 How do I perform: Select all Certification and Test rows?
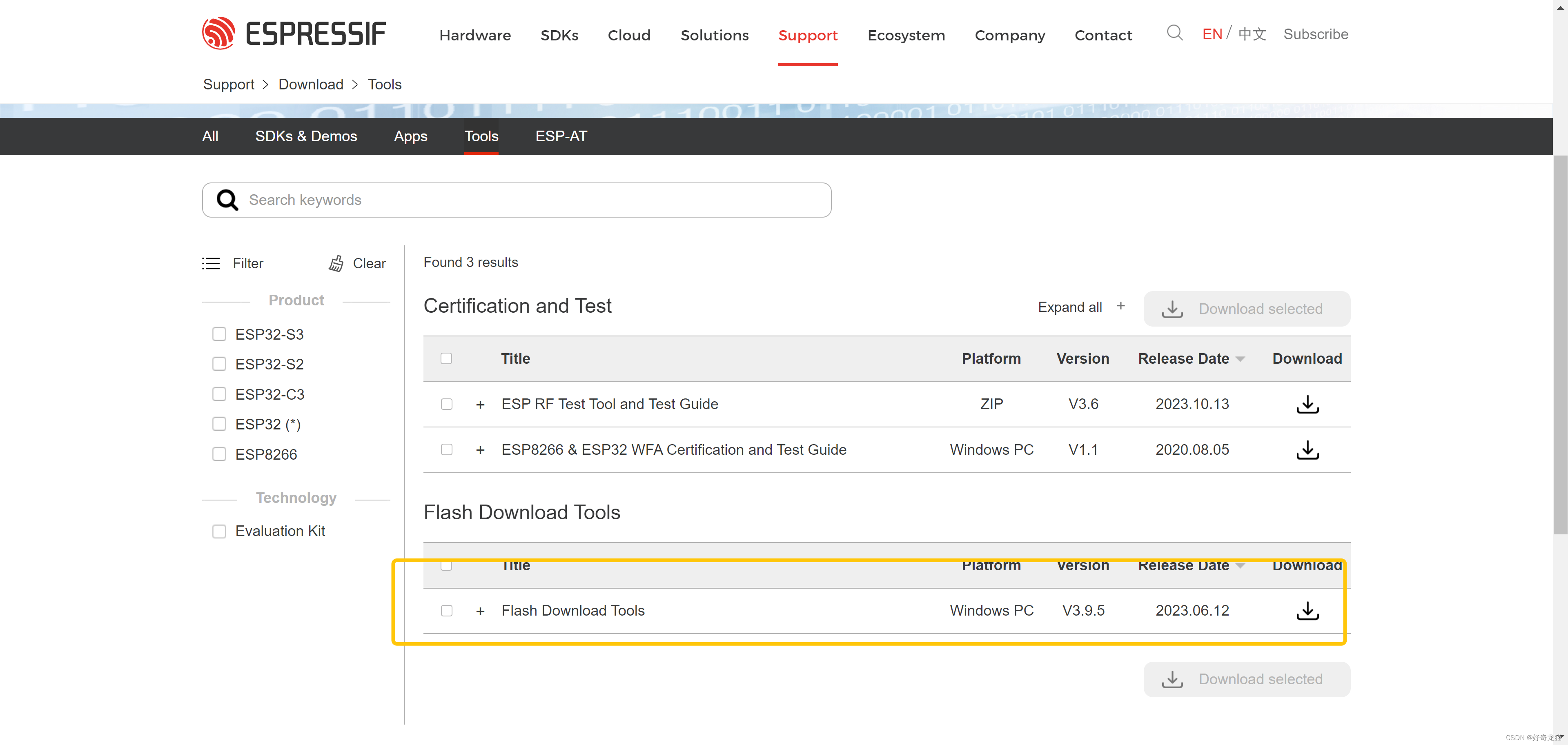[x=446, y=358]
